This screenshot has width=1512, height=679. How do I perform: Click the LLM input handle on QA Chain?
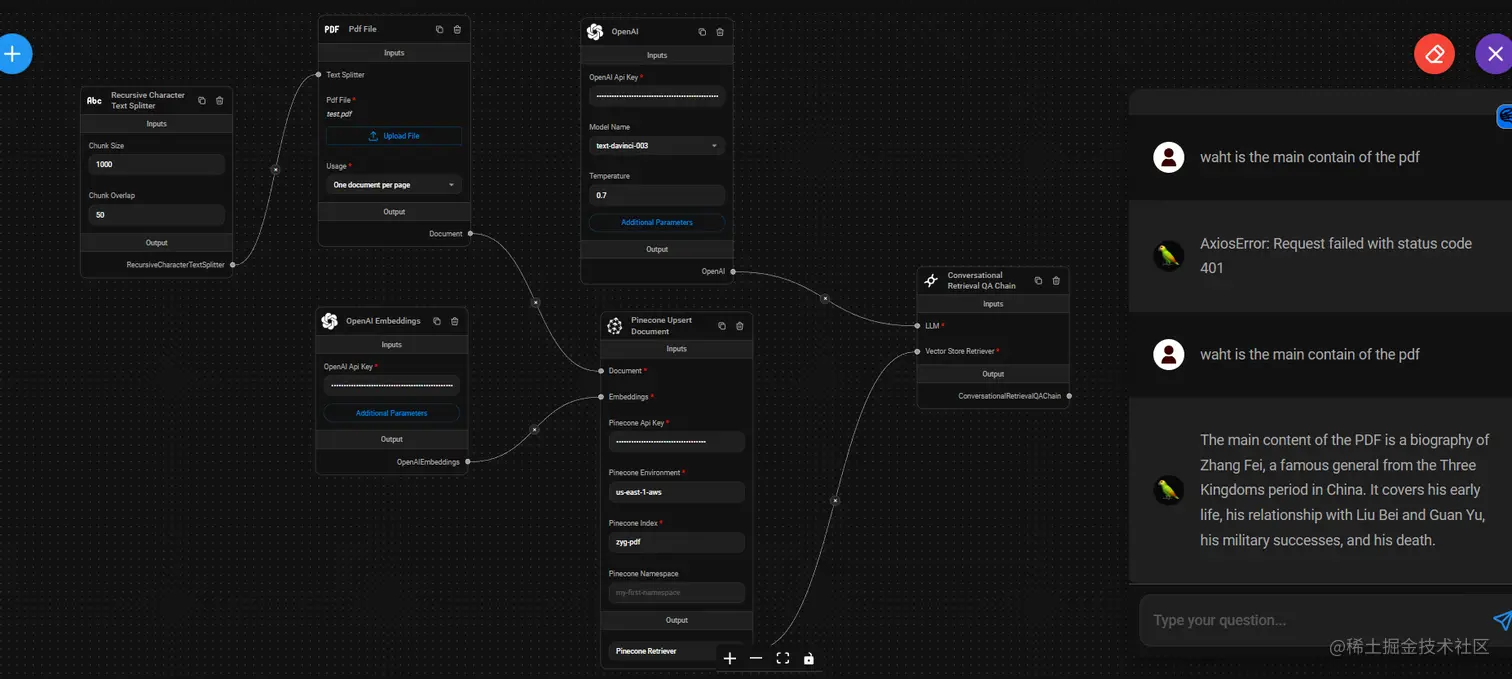coord(917,326)
